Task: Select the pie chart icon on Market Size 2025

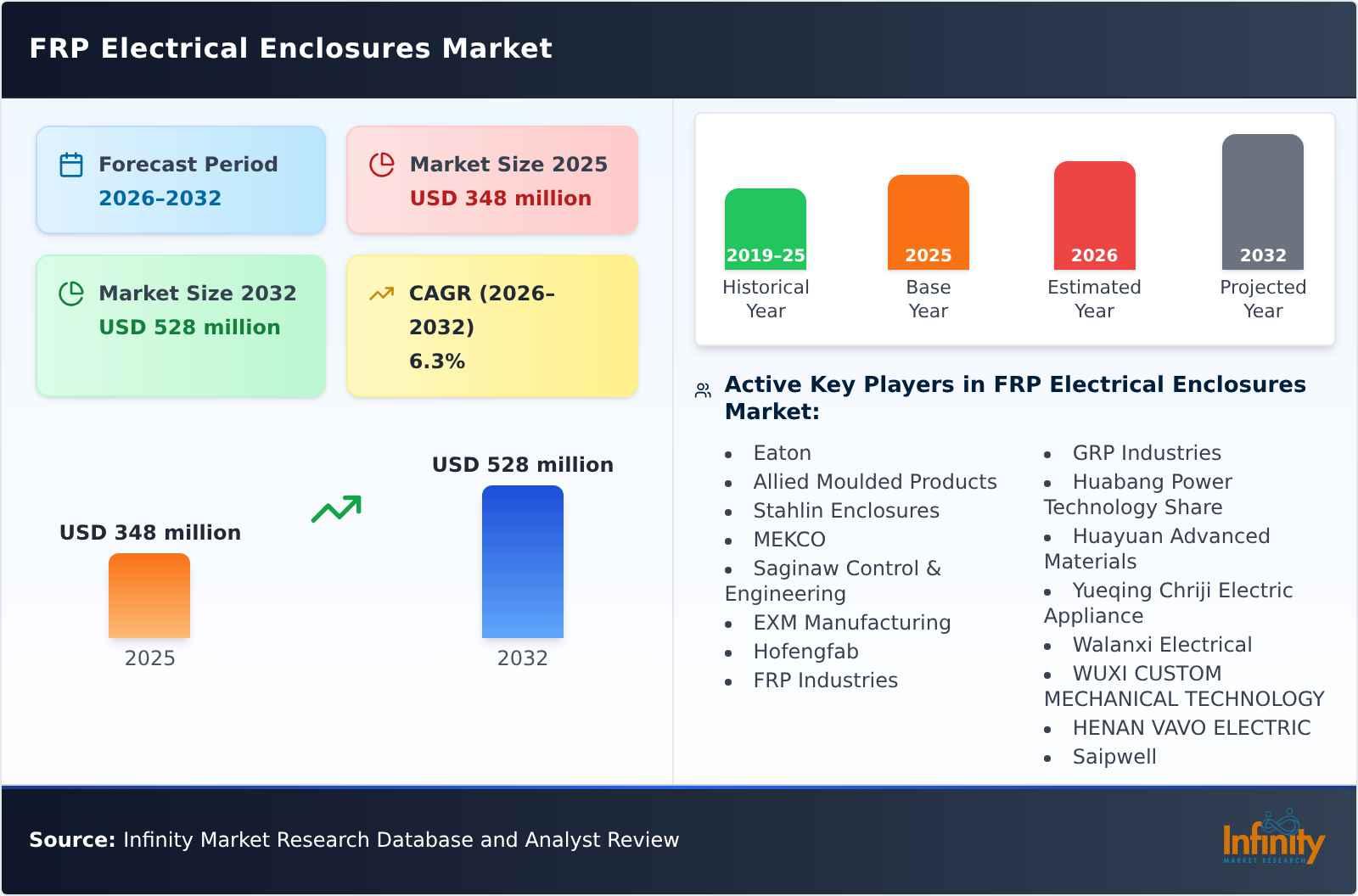Action: point(382,164)
